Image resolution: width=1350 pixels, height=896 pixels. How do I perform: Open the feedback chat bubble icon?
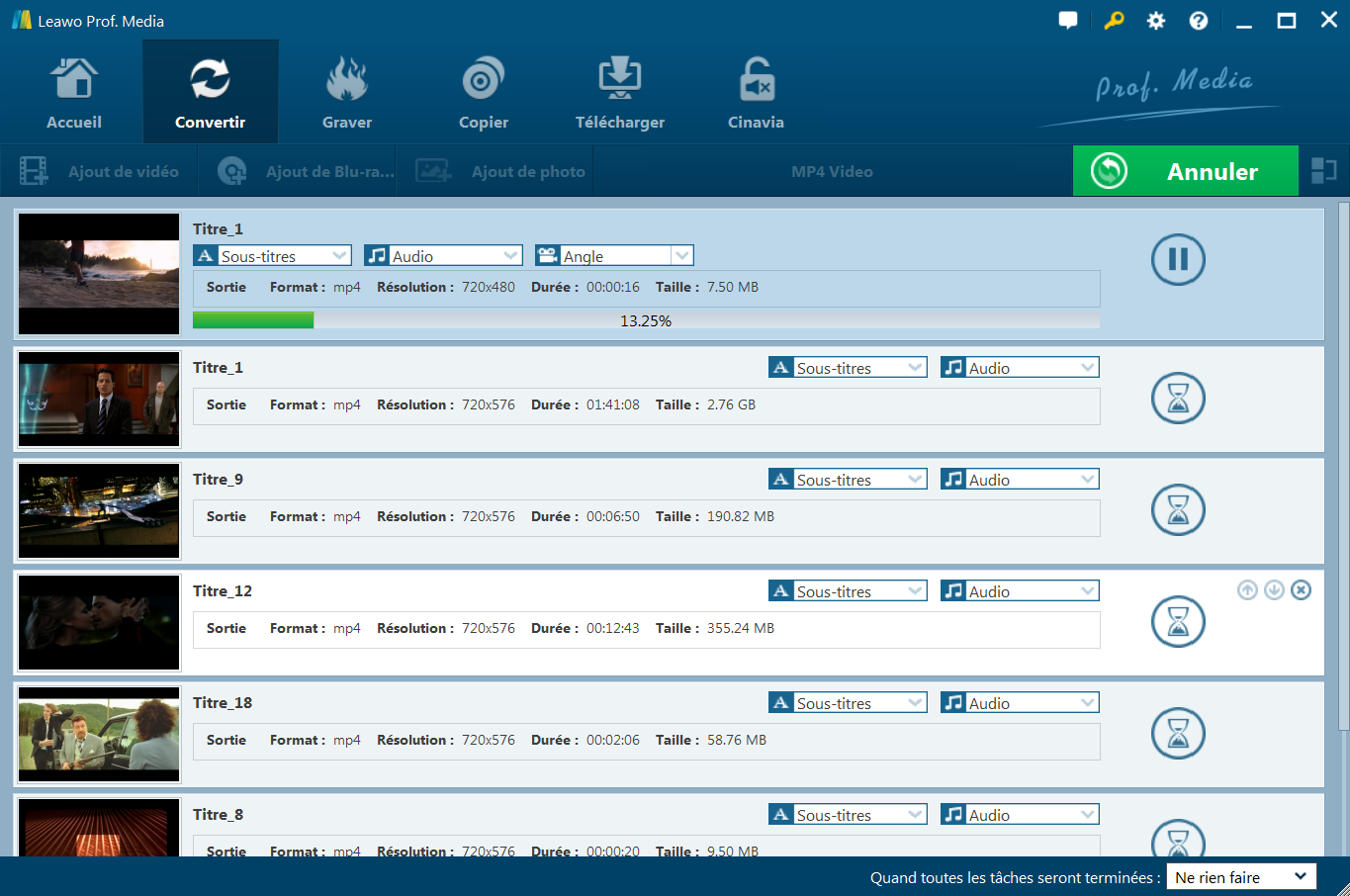[x=1068, y=21]
